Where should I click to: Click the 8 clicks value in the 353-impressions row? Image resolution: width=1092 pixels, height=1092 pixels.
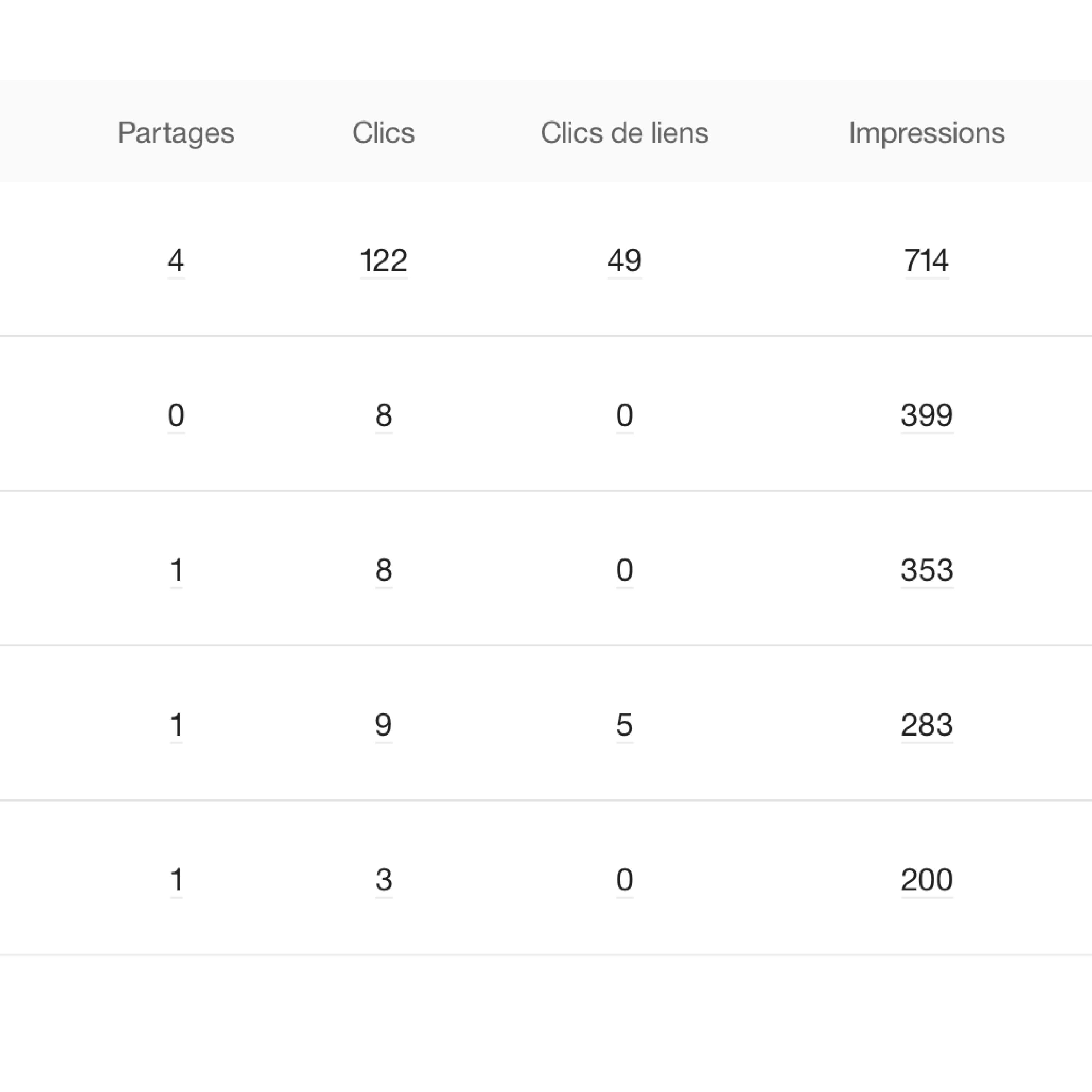pyautogui.click(x=383, y=570)
